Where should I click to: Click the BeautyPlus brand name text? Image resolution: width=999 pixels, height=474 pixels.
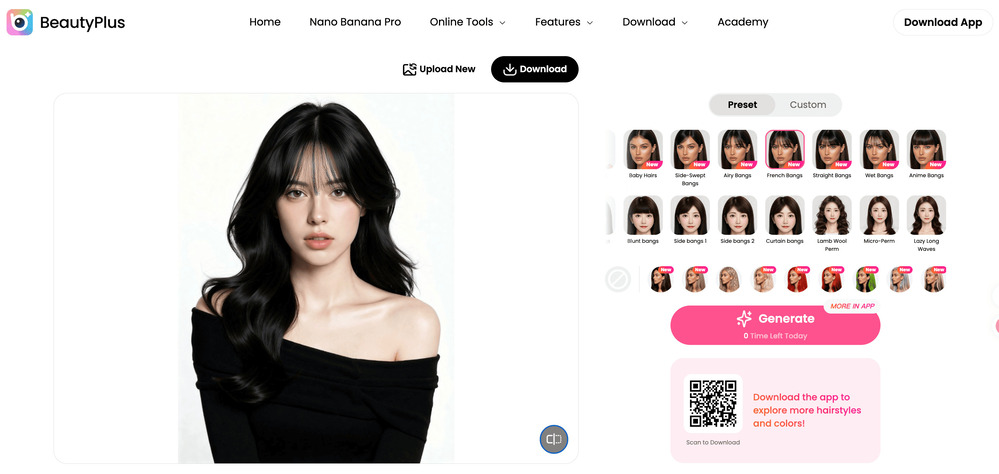82,23
